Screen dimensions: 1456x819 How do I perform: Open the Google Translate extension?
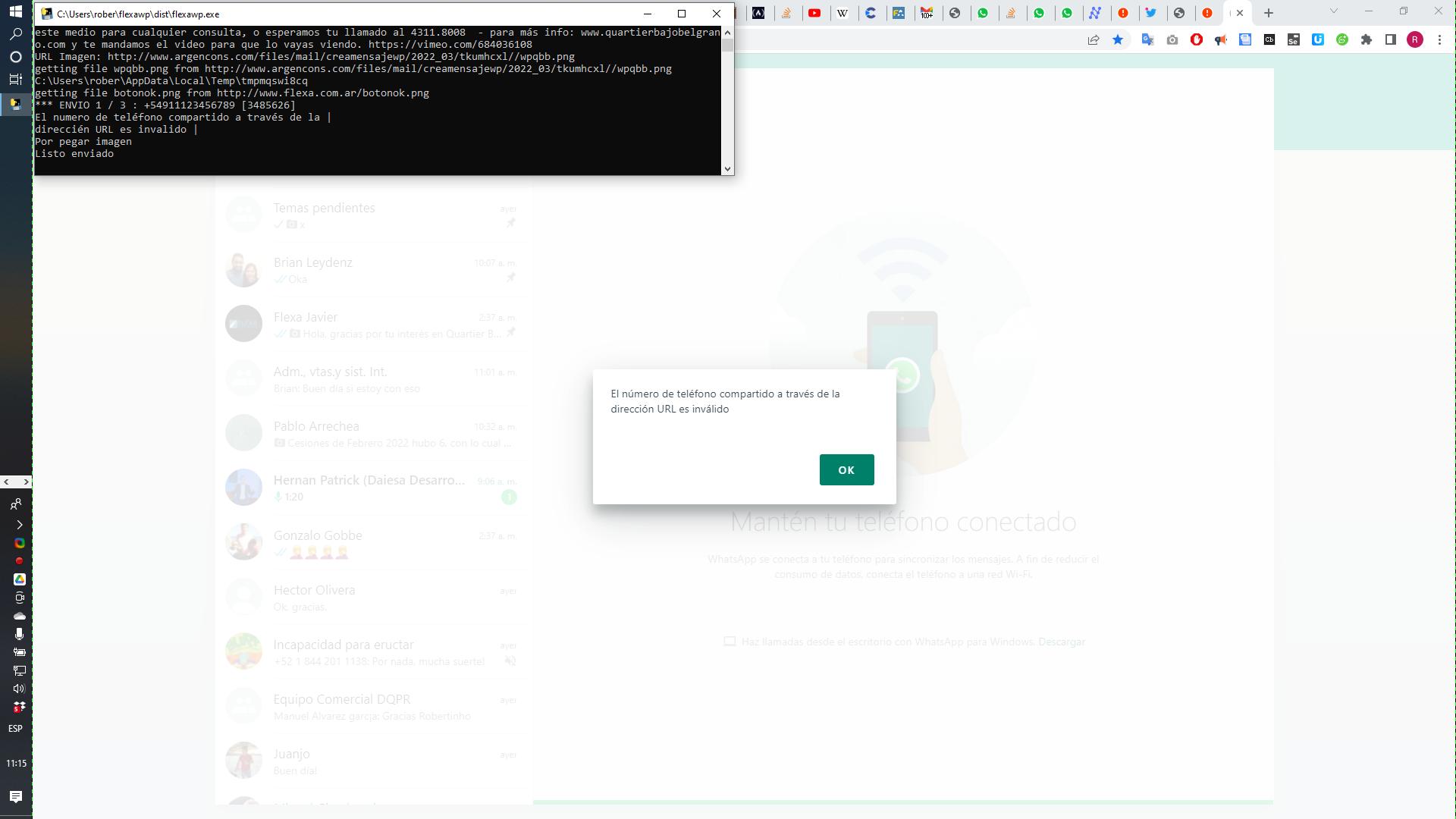[1147, 40]
